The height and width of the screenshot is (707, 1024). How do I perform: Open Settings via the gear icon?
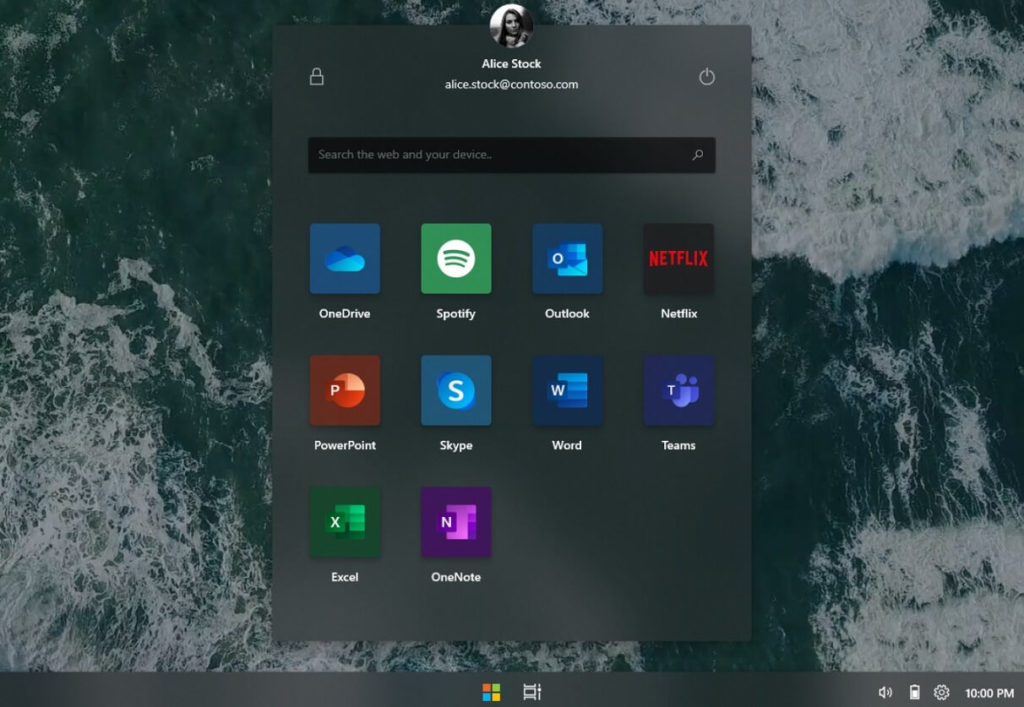pyautogui.click(x=941, y=691)
